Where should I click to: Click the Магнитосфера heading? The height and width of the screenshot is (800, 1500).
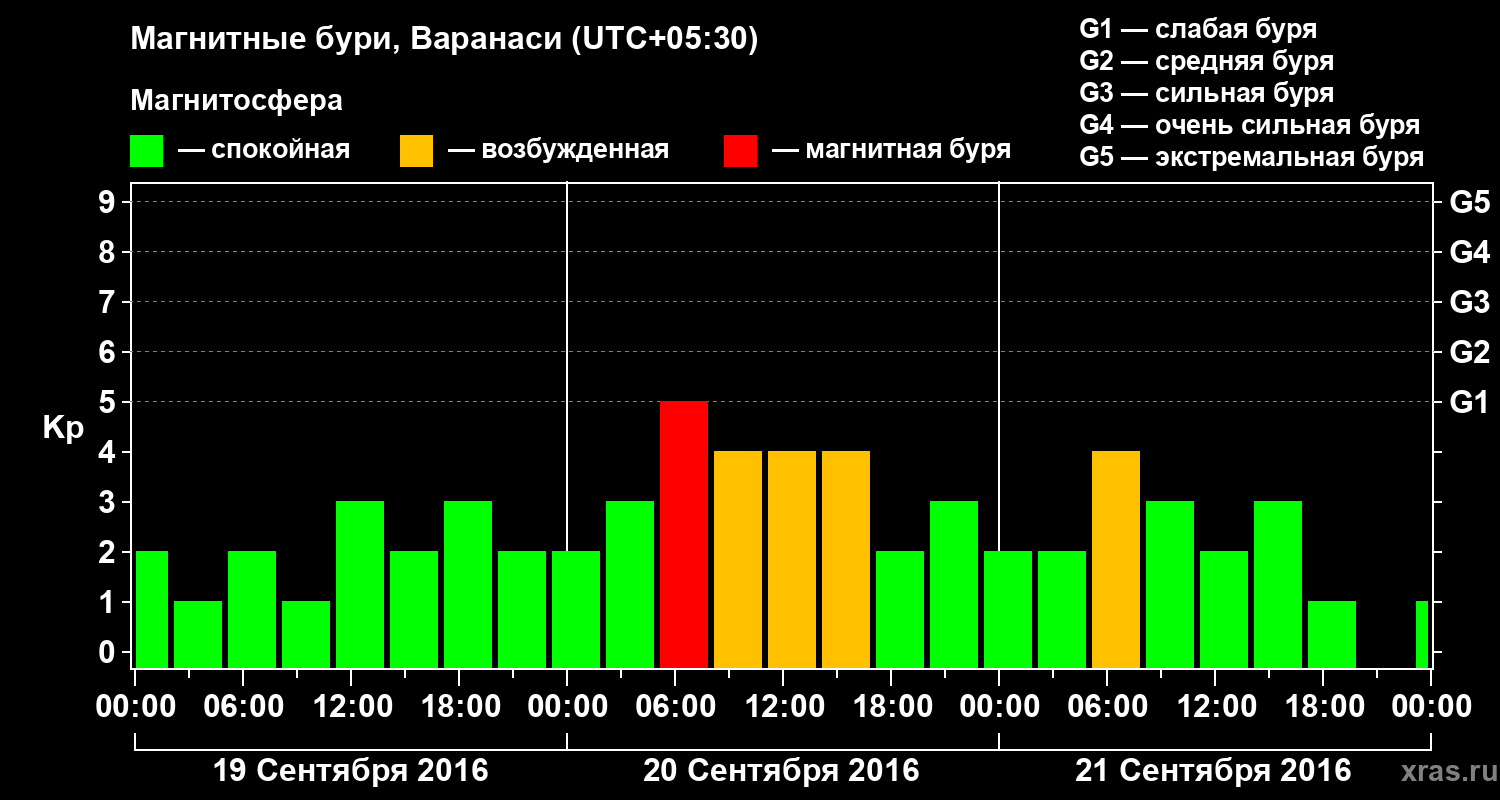pos(236,101)
